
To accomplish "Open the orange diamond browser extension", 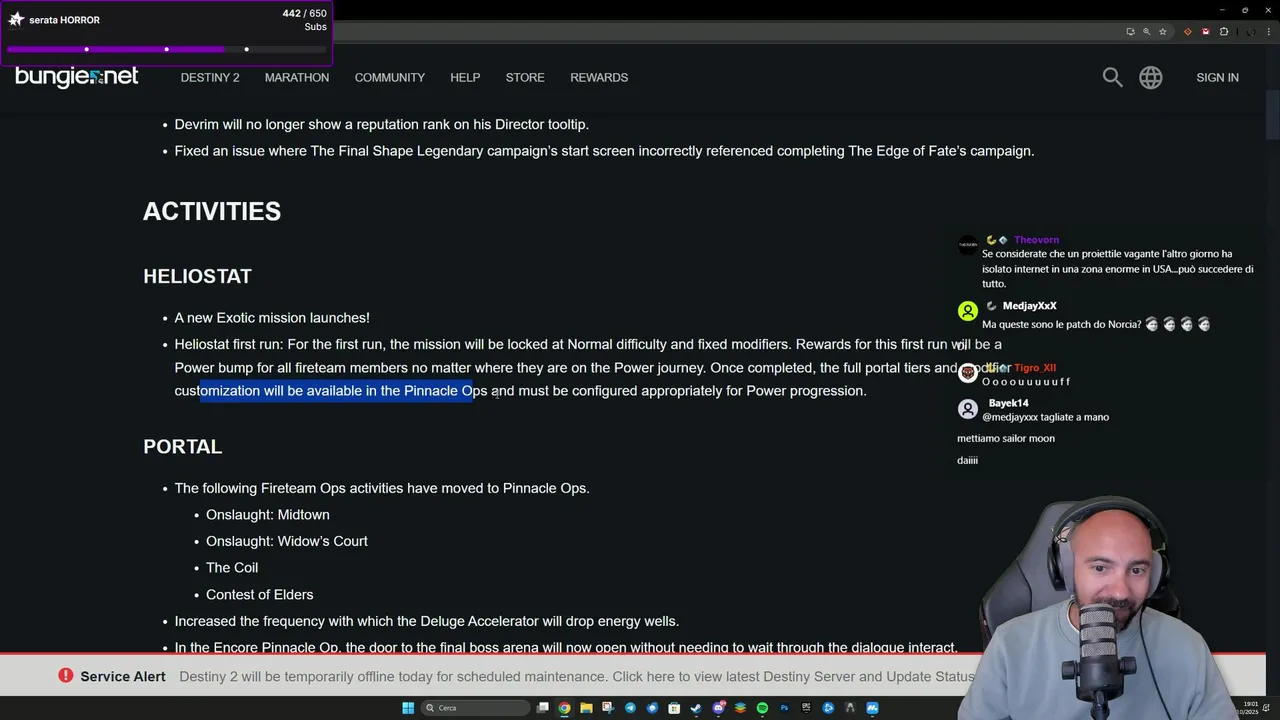I will 1187,31.
